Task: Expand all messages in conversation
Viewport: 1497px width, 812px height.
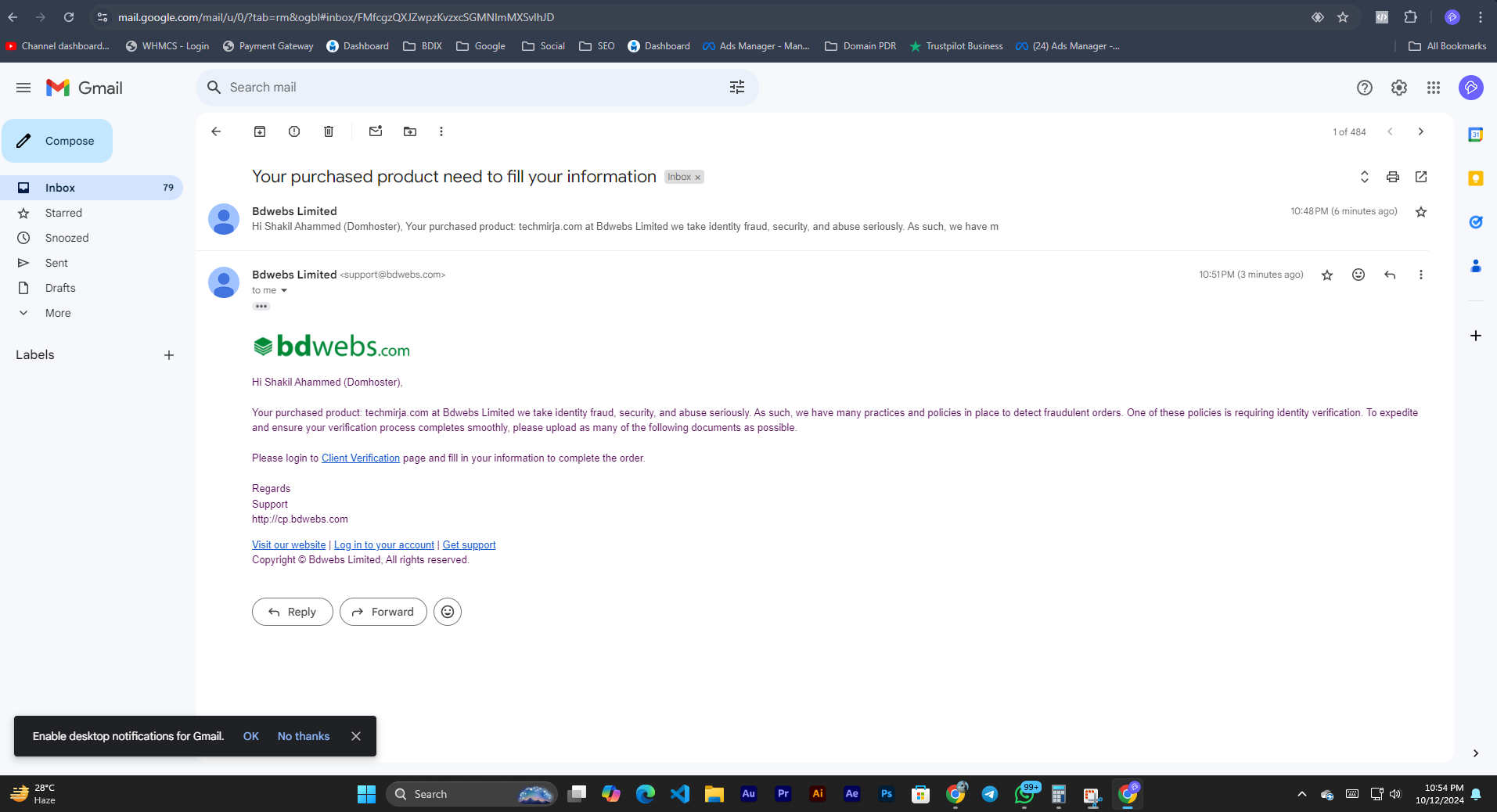Action: pos(1365,177)
